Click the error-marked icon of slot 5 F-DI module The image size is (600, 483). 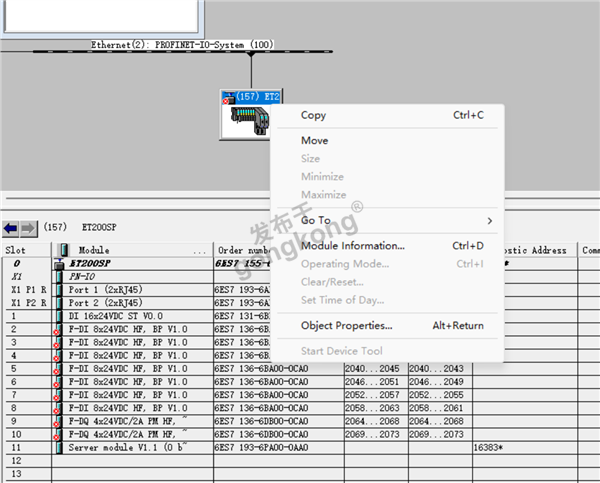[58, 369]
